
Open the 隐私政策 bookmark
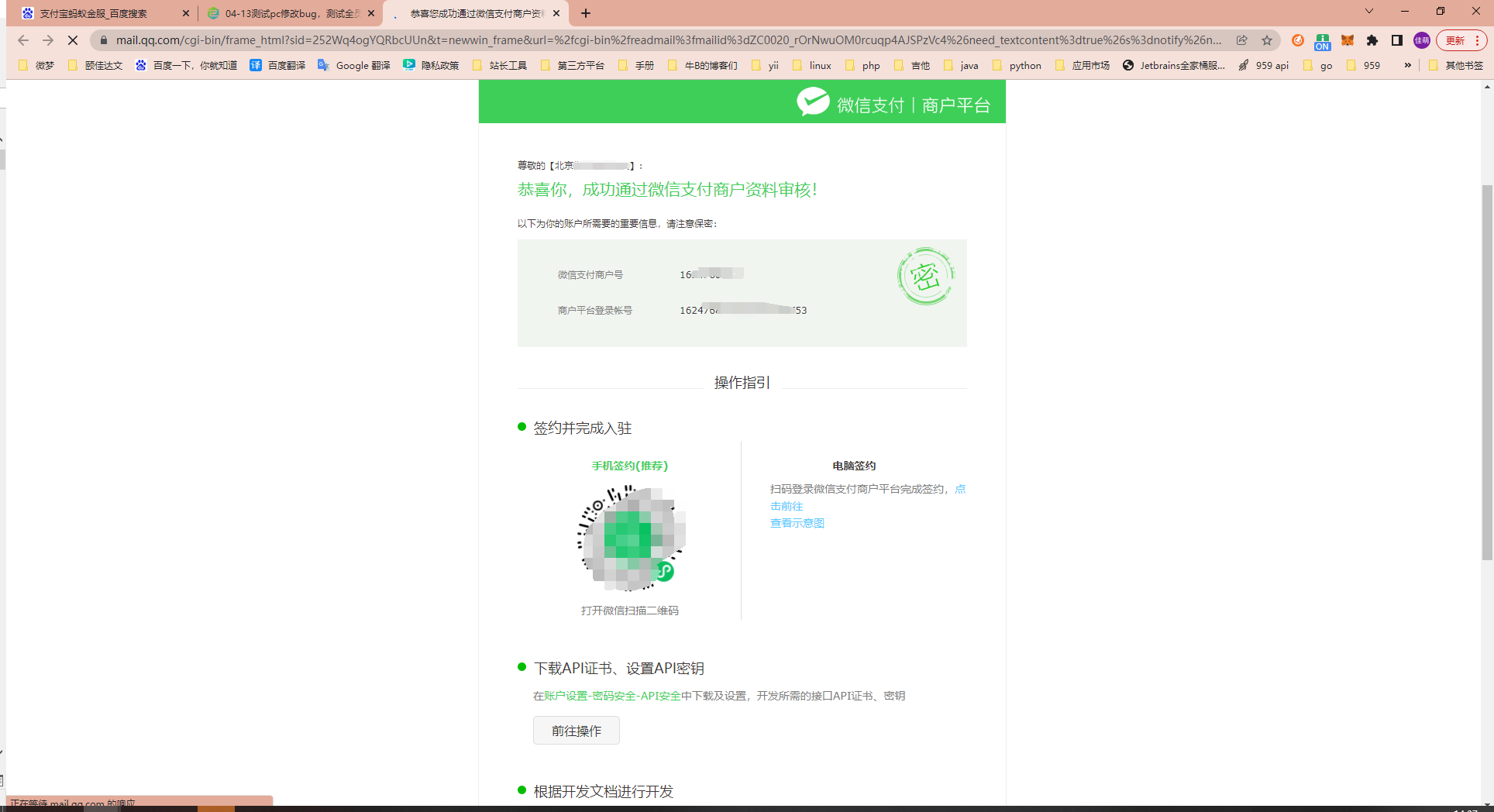point(431,65)
